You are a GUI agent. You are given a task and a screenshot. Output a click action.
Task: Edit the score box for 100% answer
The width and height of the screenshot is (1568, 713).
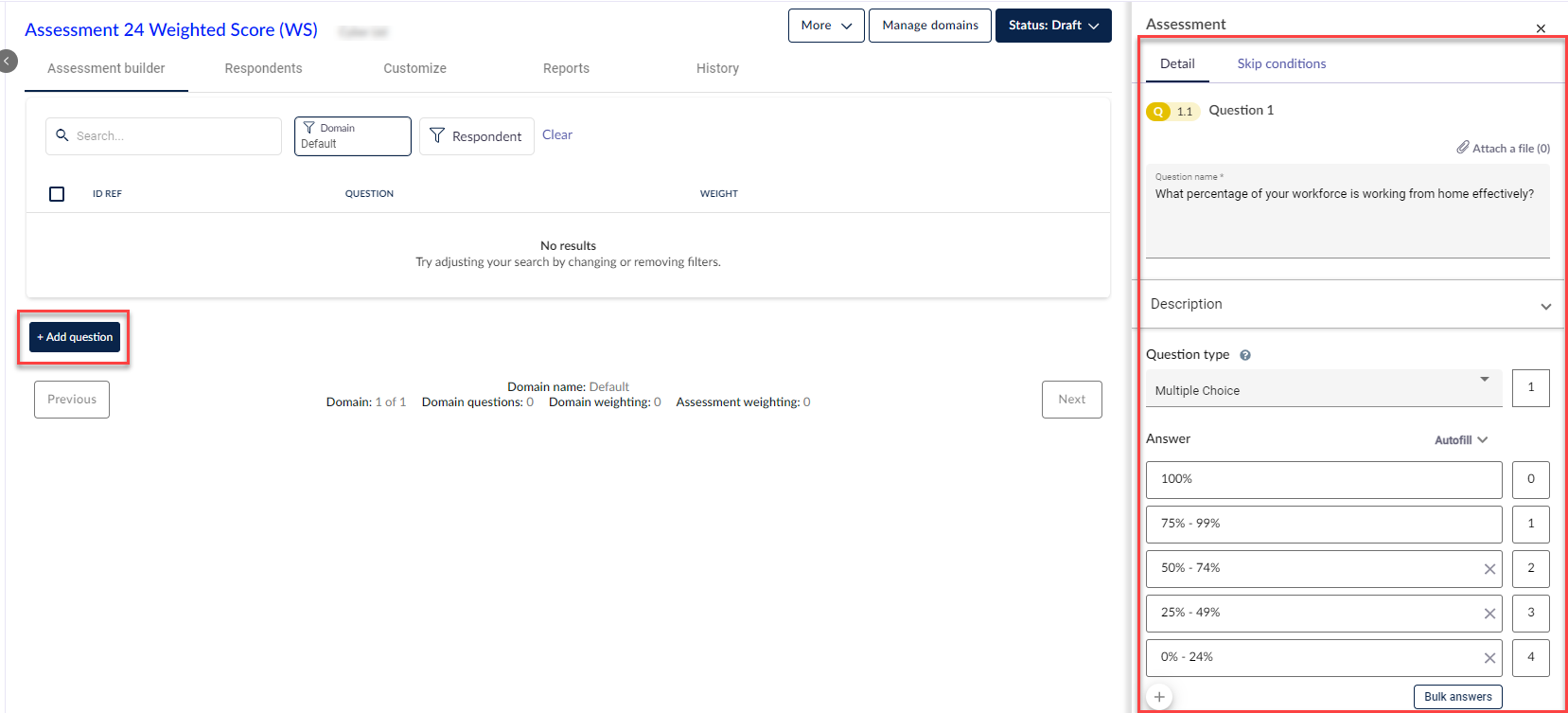click(x=1530, y=480)
